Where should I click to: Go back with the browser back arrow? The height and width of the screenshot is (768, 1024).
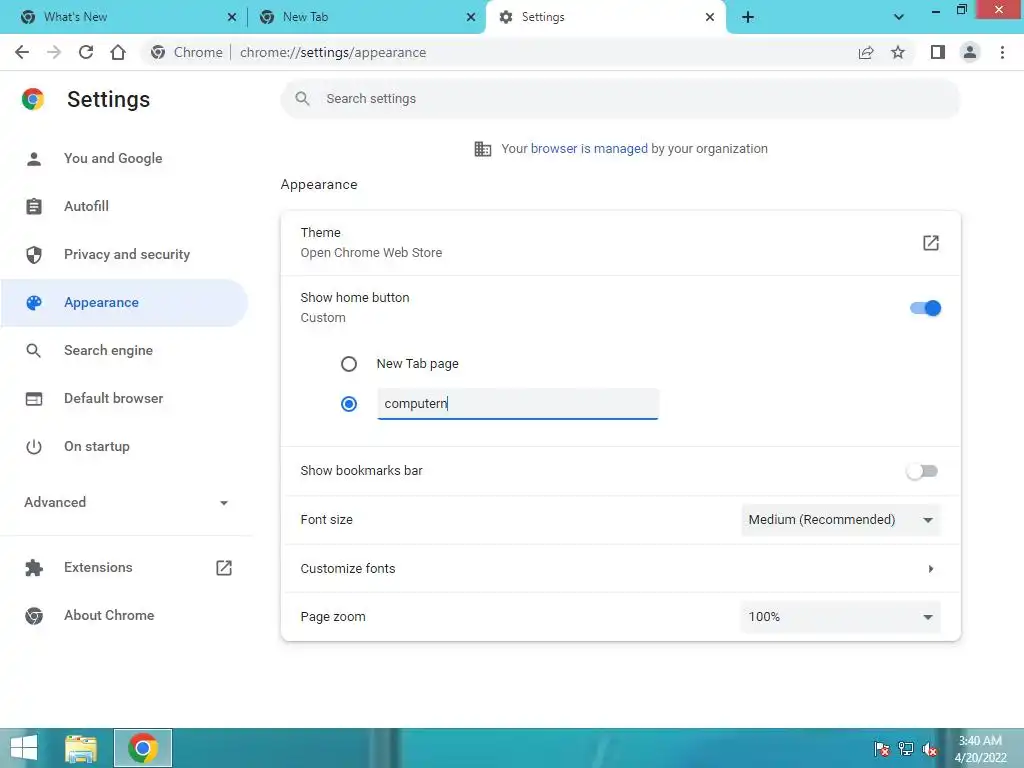point(22,52)
